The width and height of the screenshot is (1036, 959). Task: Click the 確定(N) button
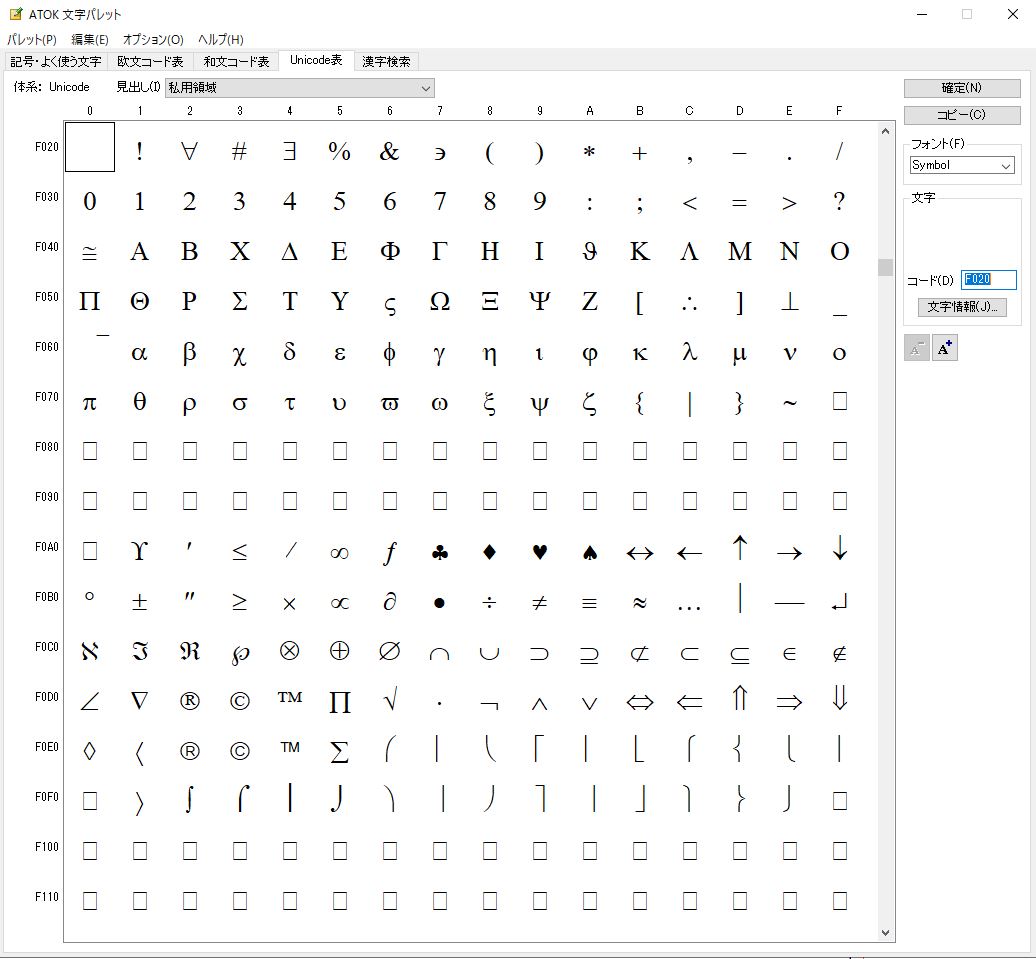(961, 88)
